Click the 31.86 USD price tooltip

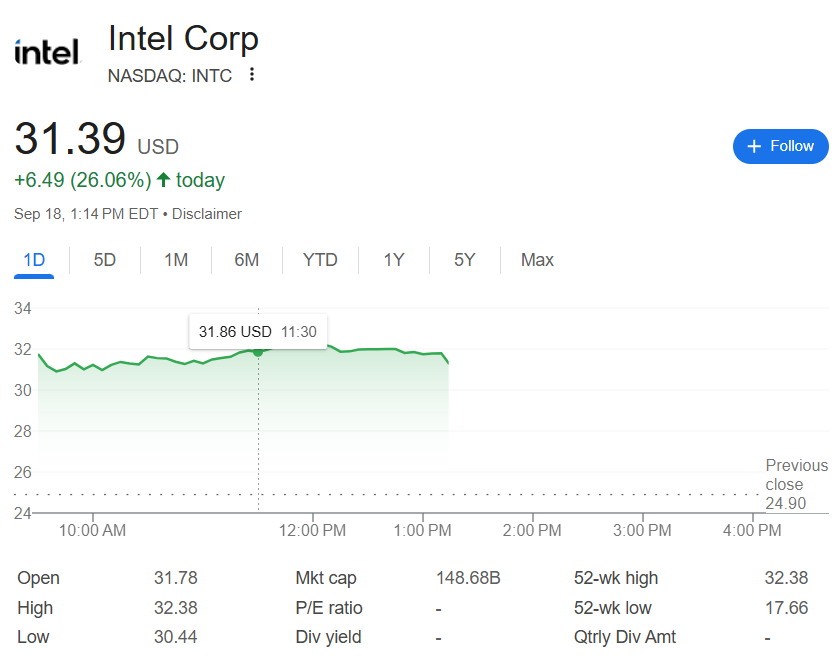click(x=258, y=331)
